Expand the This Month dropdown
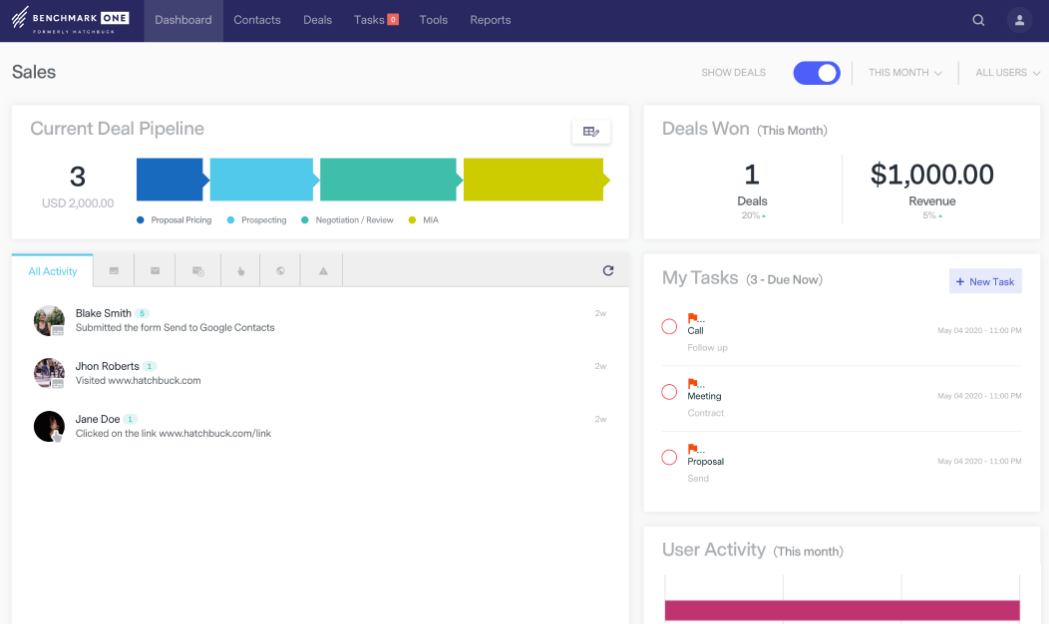Screen dimensions: 1049x624 pyautogui.click(x=904, y=72)
